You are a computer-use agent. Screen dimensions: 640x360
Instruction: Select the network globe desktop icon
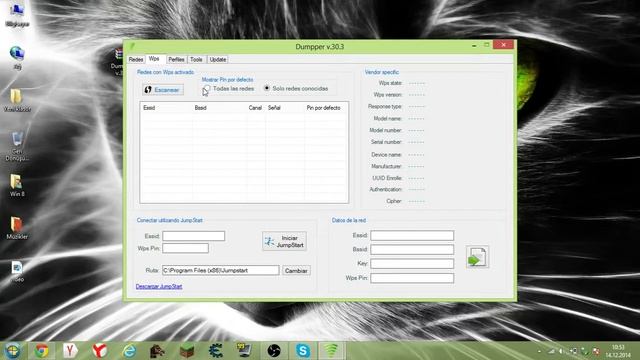17,57
